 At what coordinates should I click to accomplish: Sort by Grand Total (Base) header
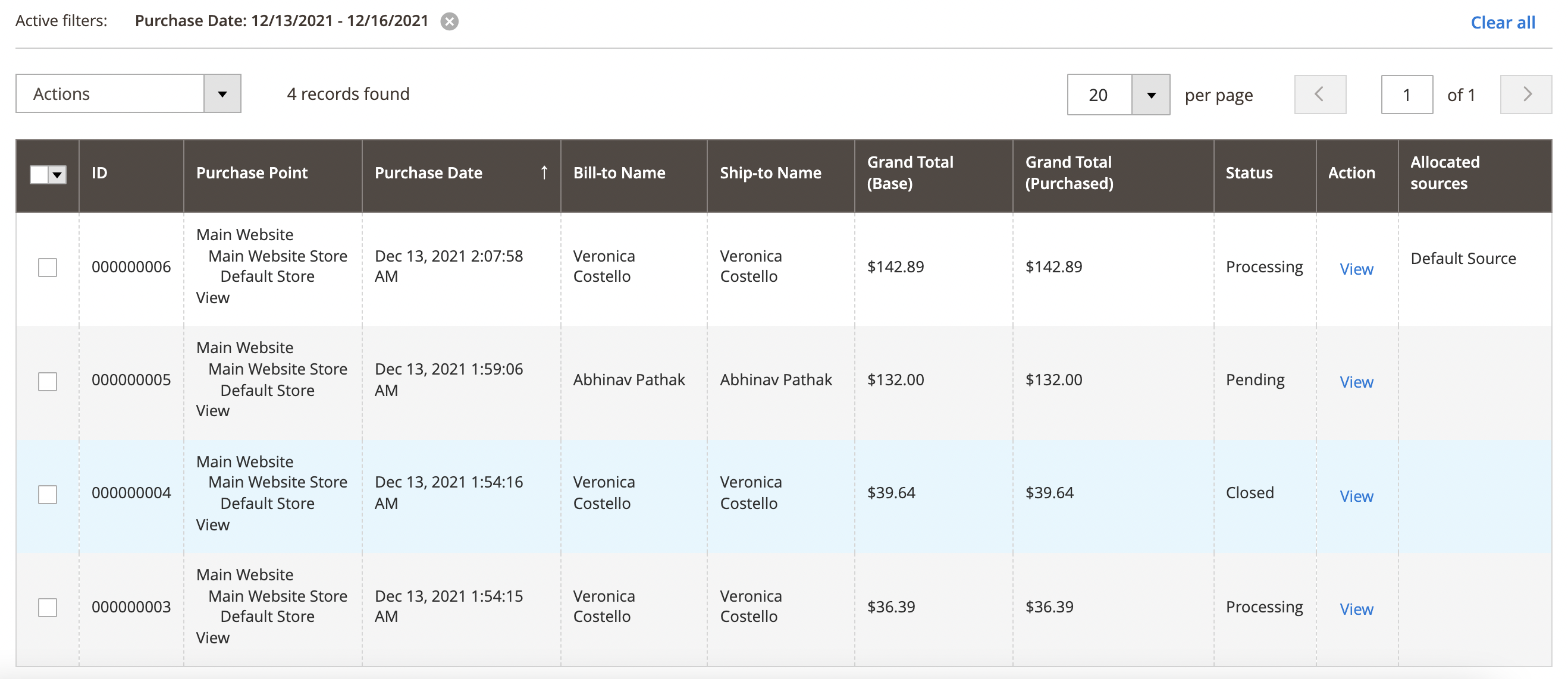click(x=910, y=173)
